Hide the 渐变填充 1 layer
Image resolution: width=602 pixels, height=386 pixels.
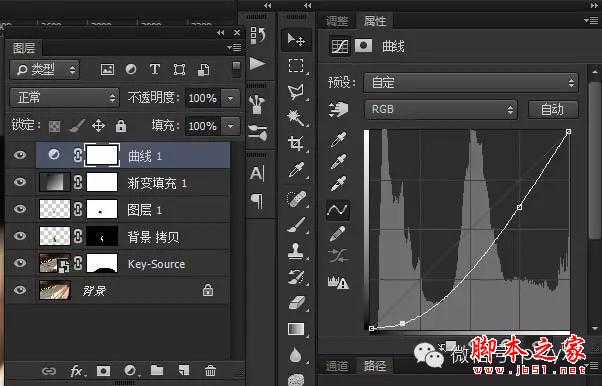20,182
